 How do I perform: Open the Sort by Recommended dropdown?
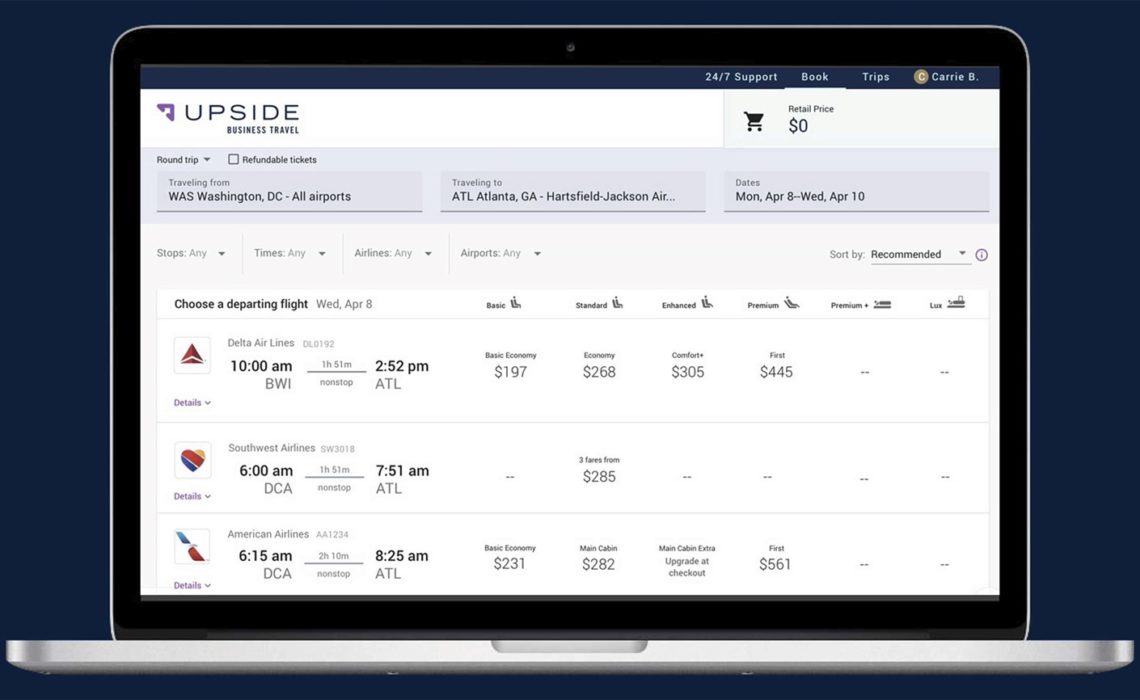point(919,254)
